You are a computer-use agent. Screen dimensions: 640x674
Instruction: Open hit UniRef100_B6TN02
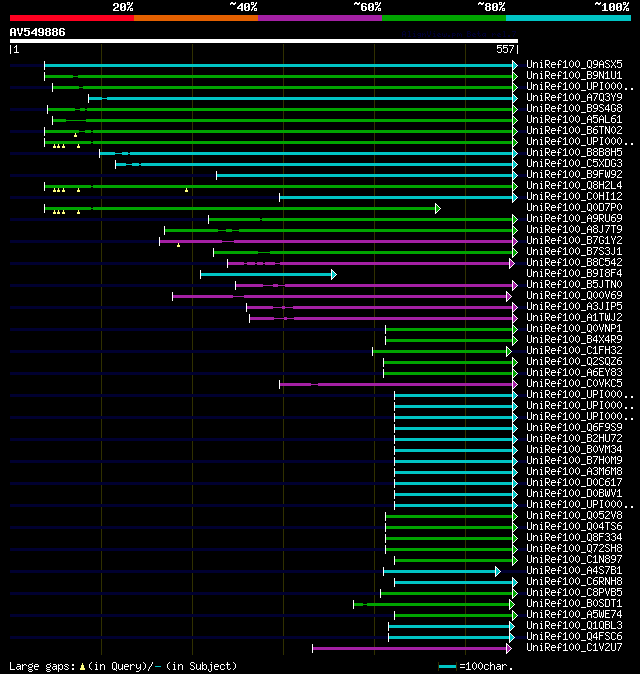(x=574, y=131)
